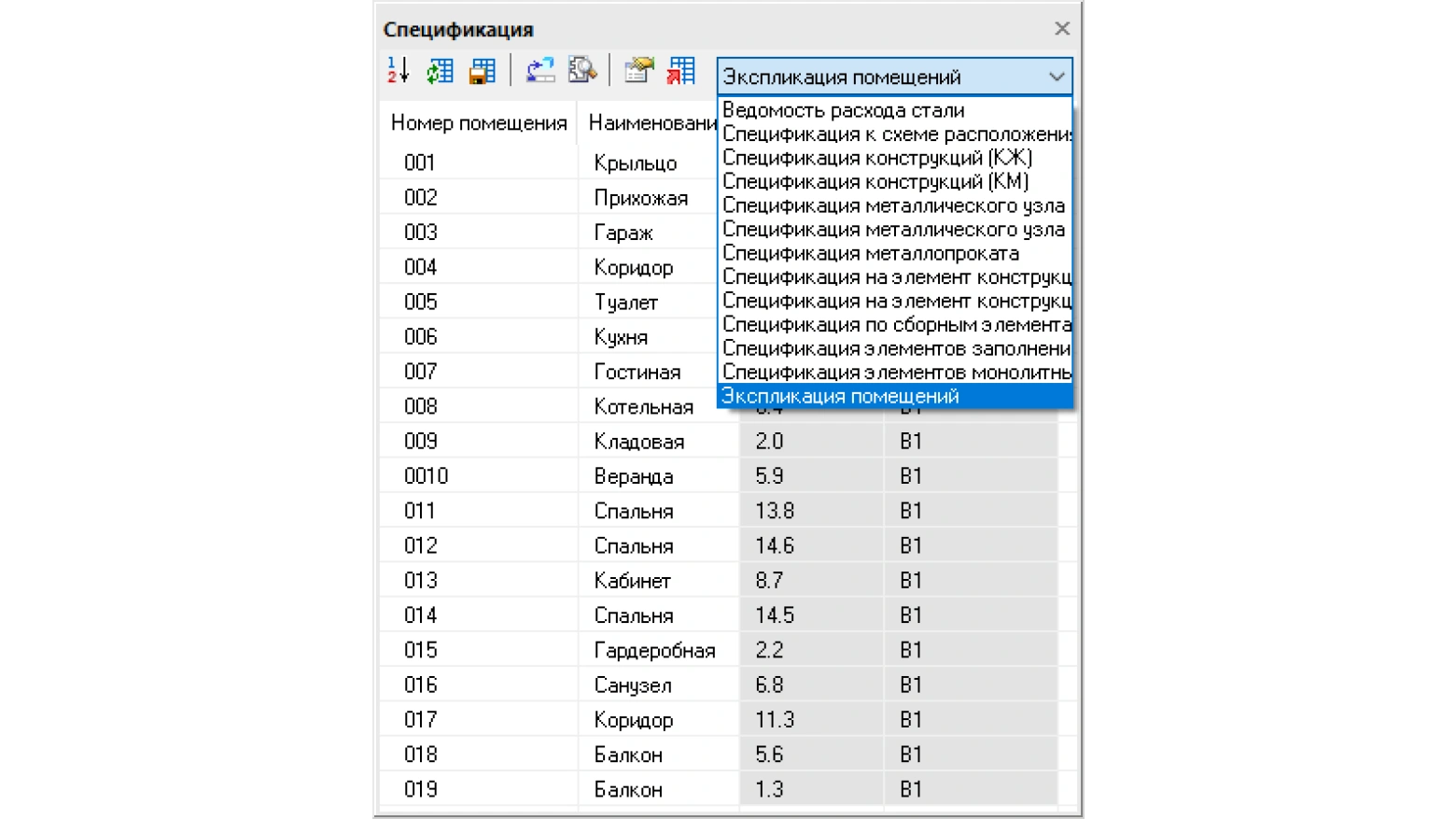
Task: Click the 1-2 numbering sort icon
Action: (399, 71)
